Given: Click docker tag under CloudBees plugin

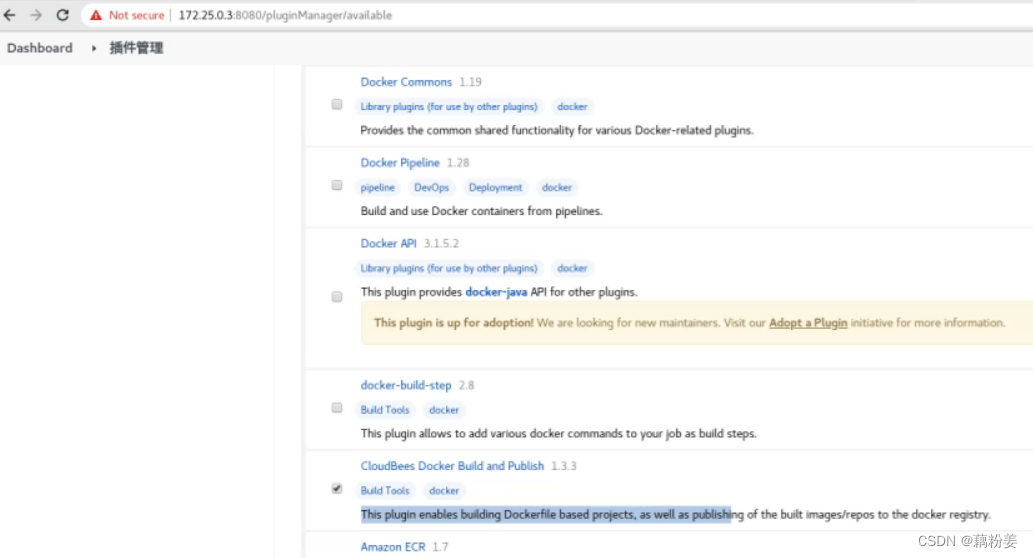Looking at the screenshot, I should tap(444, 491).
